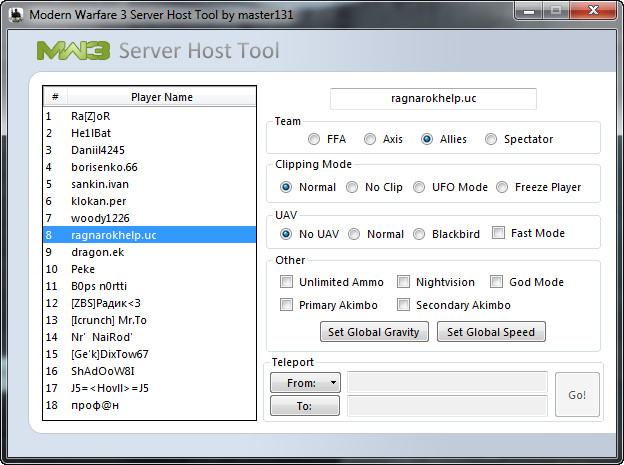Check the God Mode box
This screenshot has width=624, height=465.
pos(496,281)
